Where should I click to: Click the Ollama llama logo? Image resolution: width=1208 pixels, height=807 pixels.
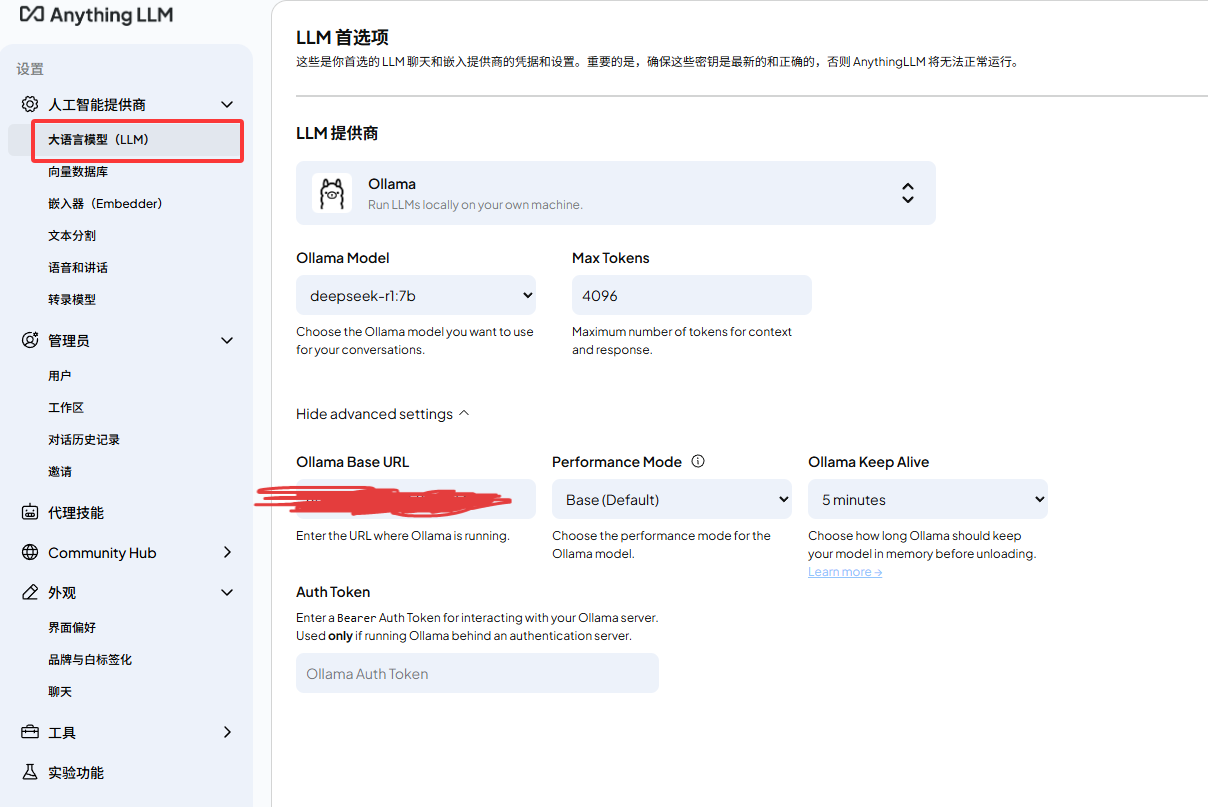332,193
